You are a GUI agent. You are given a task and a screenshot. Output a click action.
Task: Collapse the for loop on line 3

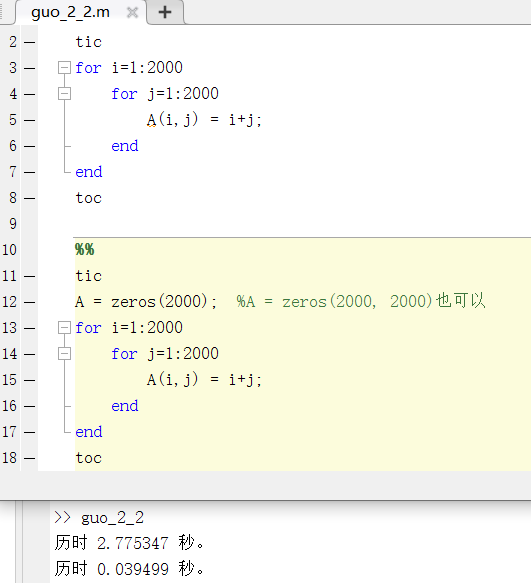pos(64,68)
